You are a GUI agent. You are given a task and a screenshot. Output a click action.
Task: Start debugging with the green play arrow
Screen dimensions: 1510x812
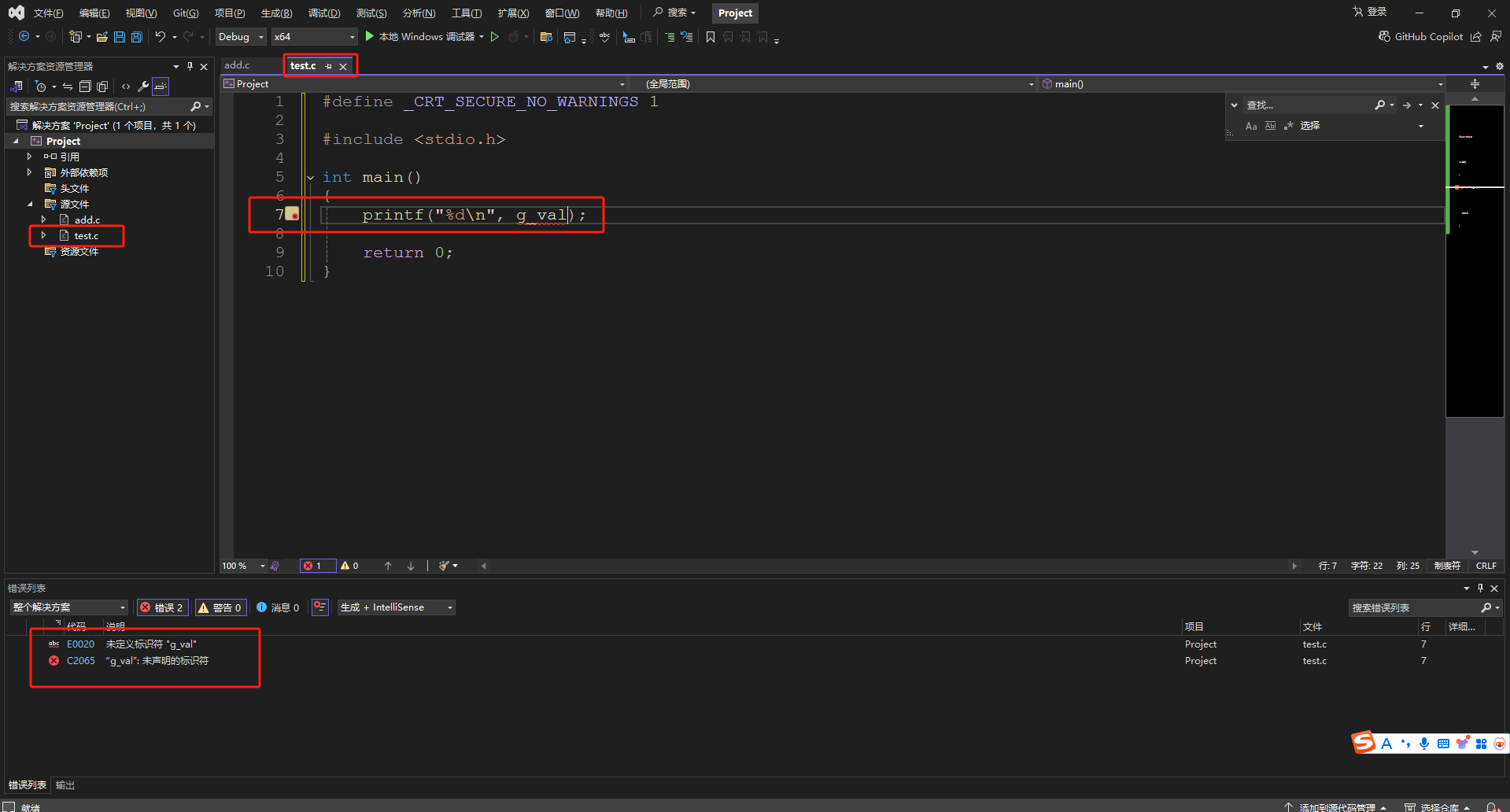[x=370, y=36]
